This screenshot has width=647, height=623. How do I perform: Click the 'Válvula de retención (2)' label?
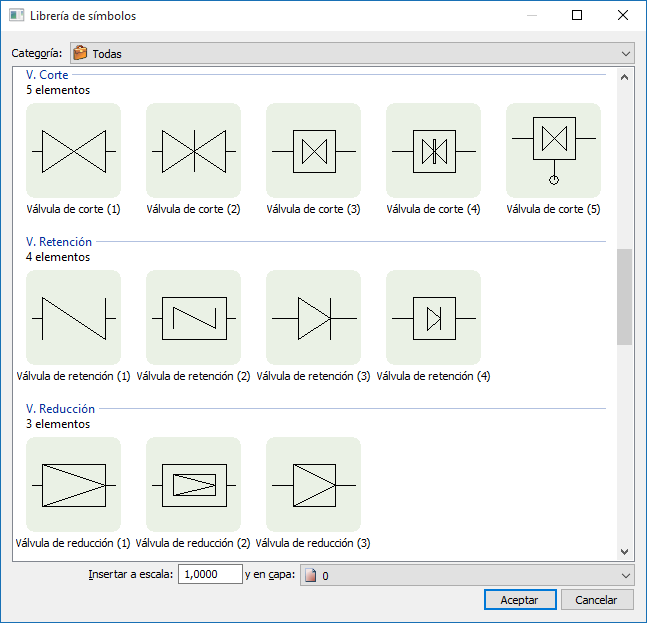[x=194, y=376]
